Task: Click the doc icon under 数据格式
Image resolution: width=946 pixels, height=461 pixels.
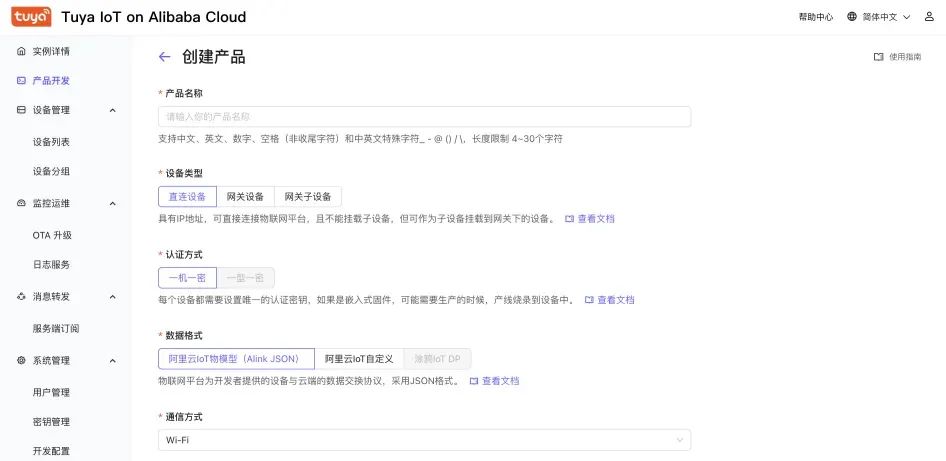Action: 474,381
